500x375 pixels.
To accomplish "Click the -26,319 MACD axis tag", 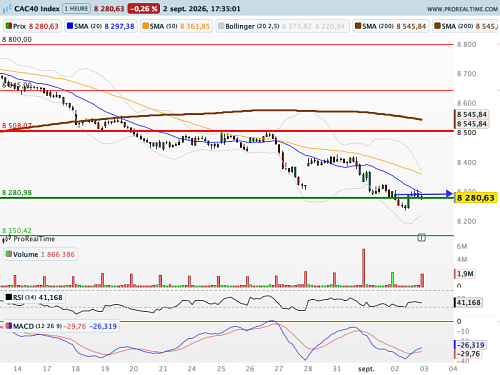I will pos(470,345).
